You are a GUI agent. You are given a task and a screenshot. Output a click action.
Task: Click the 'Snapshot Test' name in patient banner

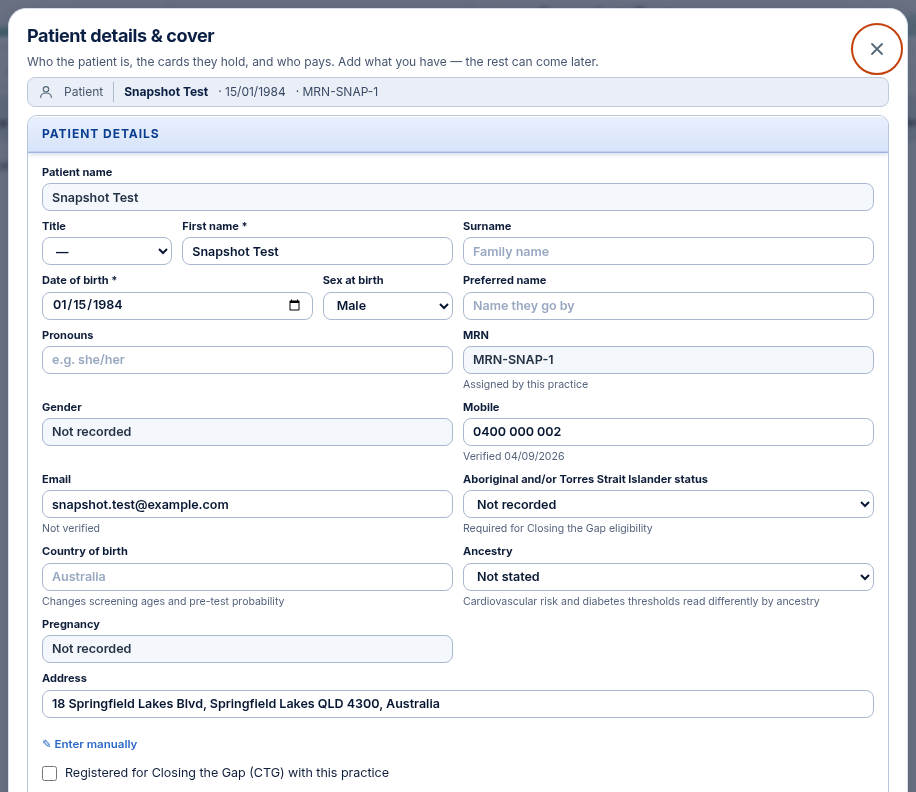(x=166, y=92)
